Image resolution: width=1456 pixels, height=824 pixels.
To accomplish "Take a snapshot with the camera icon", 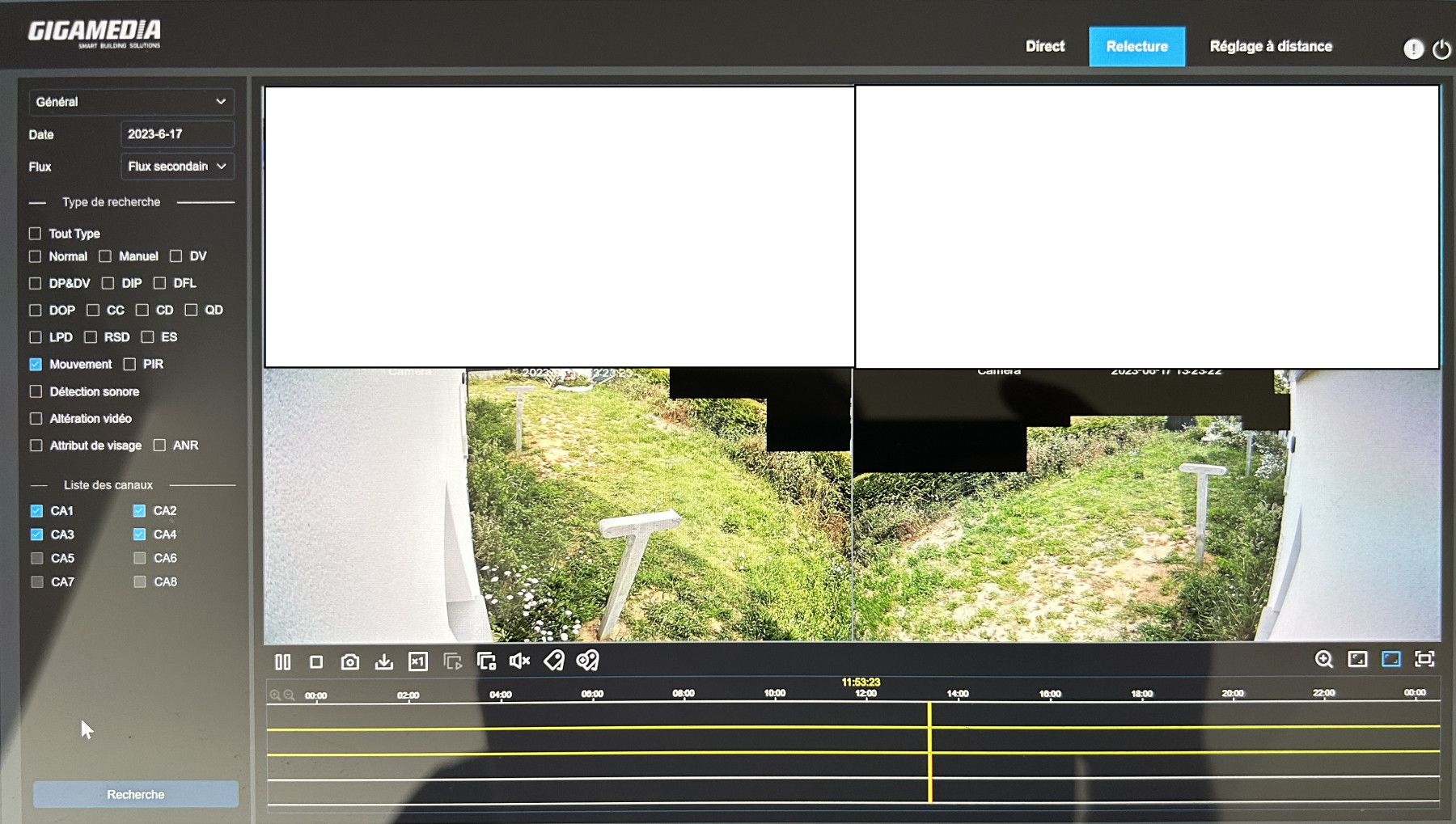I will [350, 661].
